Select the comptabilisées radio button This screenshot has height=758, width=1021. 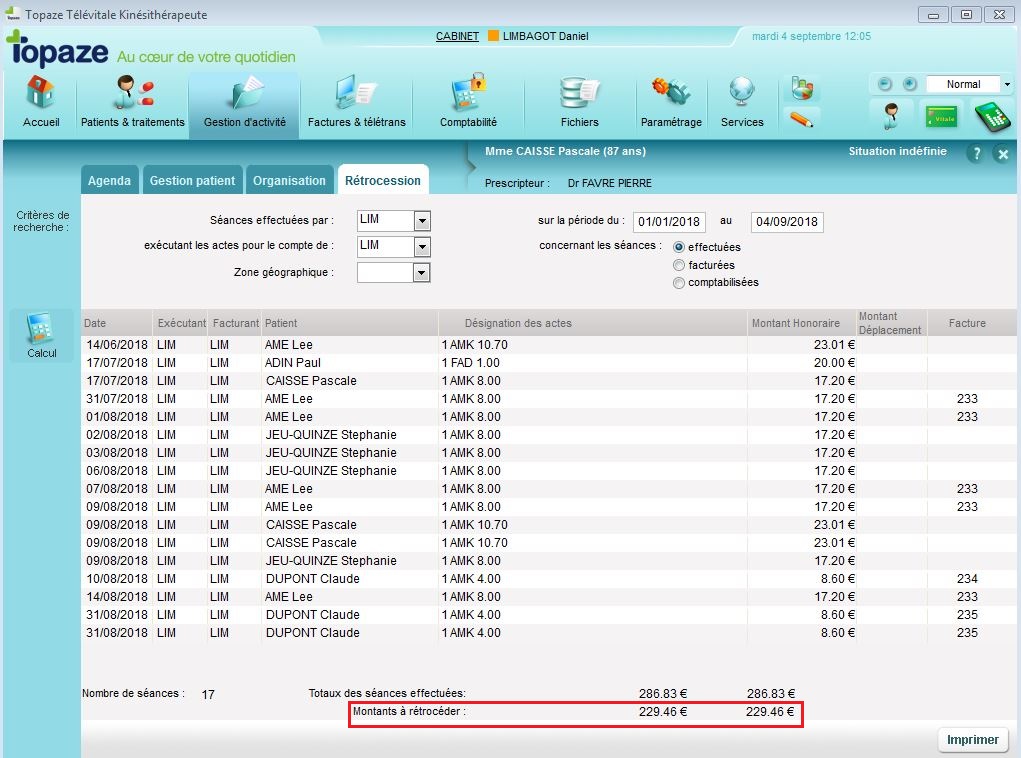(x=678, y=283)
